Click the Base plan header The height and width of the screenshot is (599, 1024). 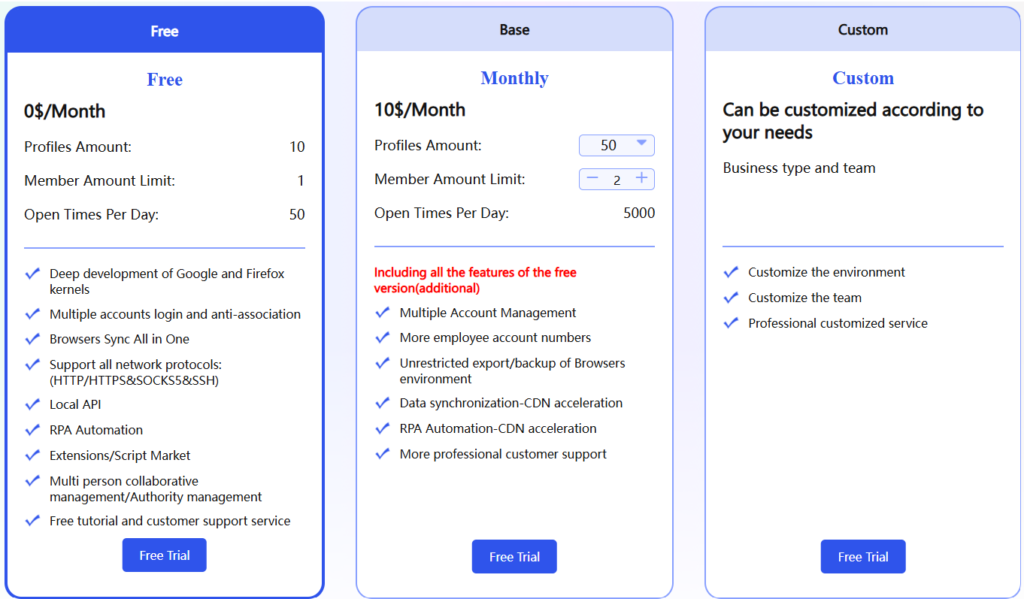(514, 29)
